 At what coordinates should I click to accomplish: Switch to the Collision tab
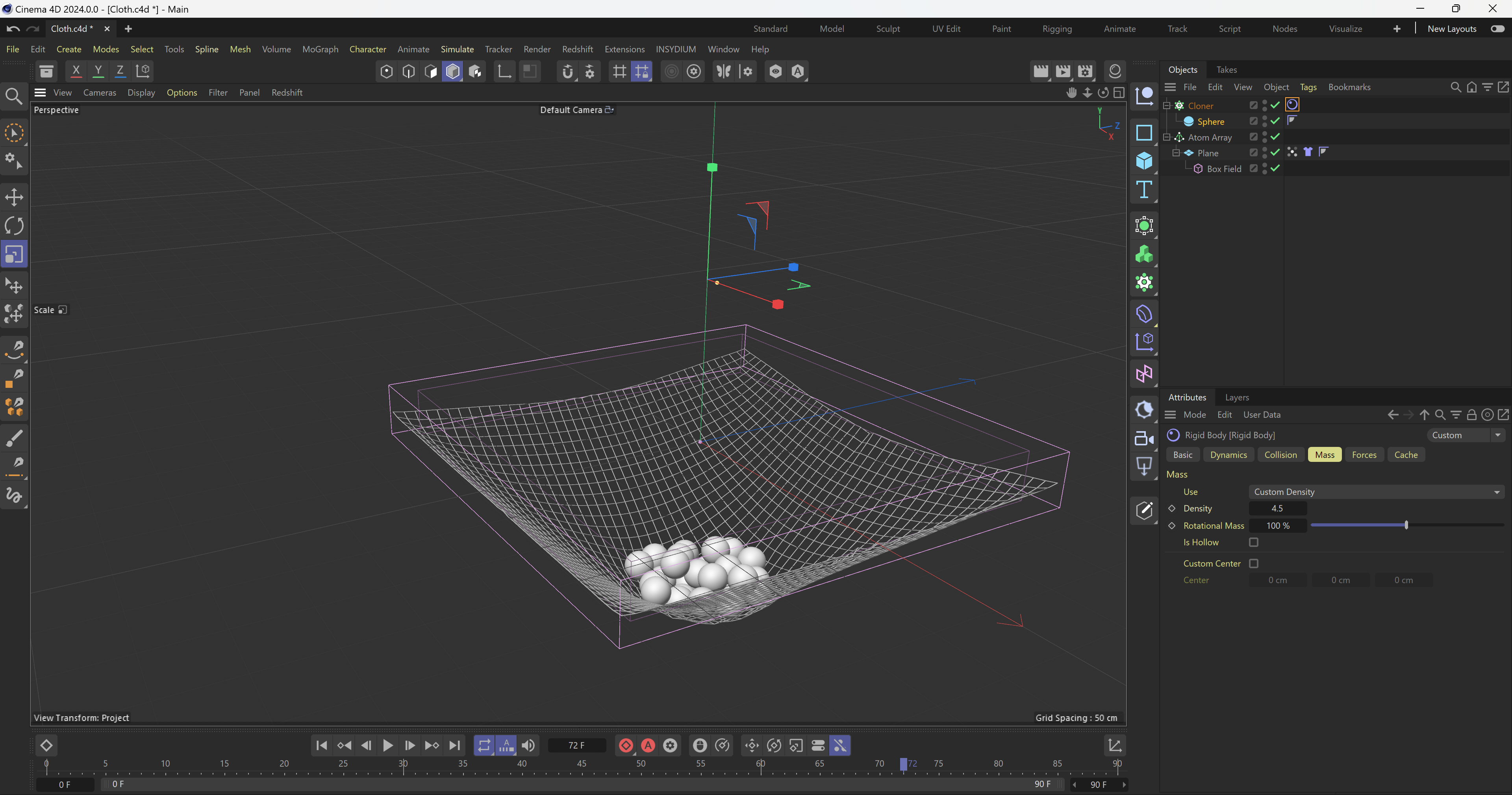[1280, 455]
